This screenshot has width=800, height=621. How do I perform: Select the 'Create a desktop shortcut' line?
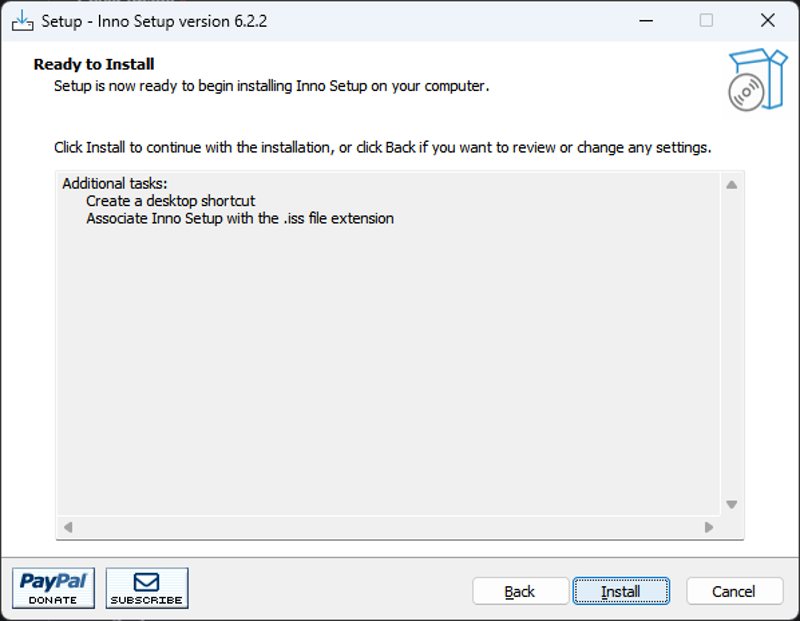(x=170, y=201)
